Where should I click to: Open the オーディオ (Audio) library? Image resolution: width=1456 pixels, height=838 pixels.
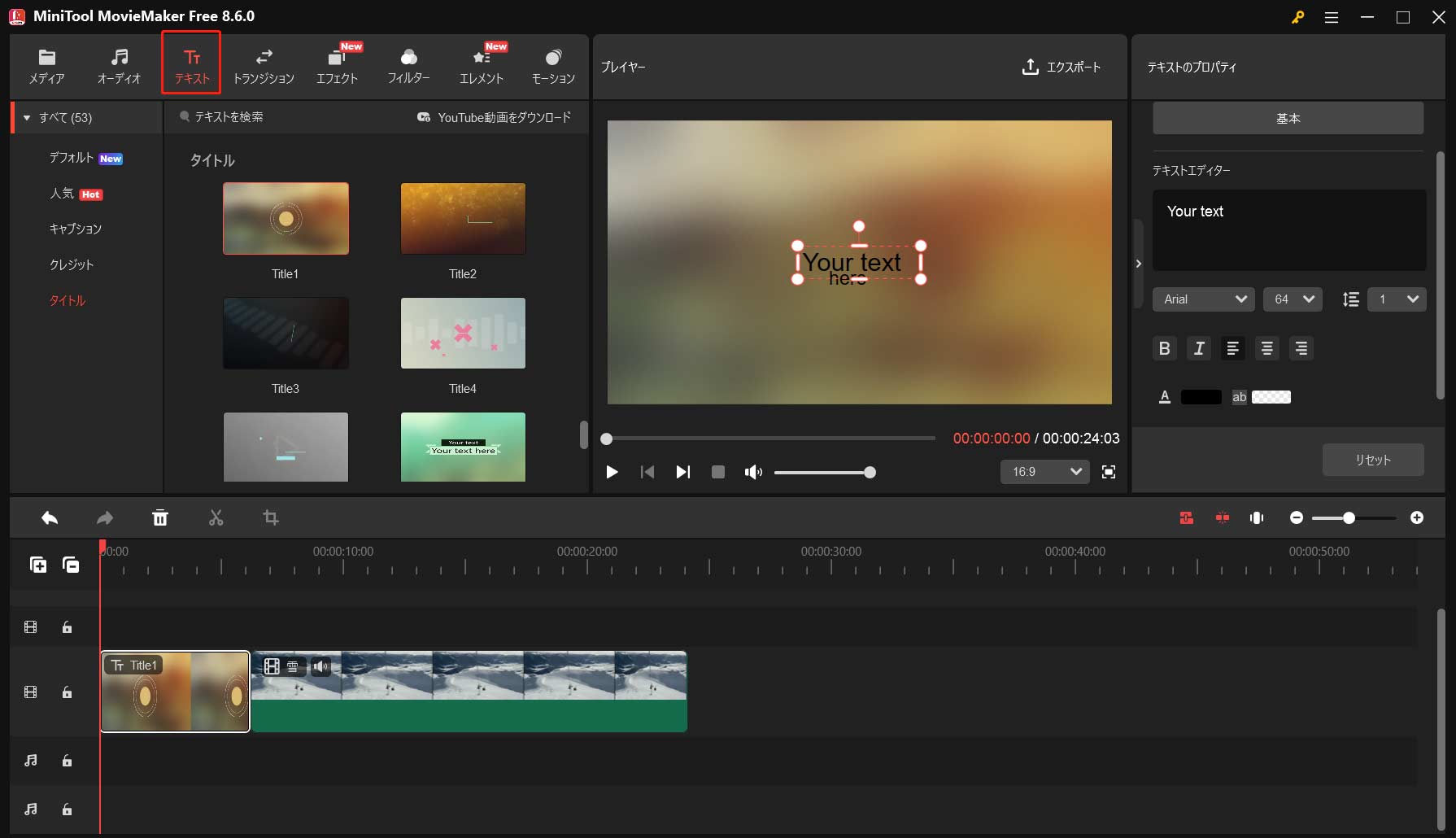(x=119, y=65)
